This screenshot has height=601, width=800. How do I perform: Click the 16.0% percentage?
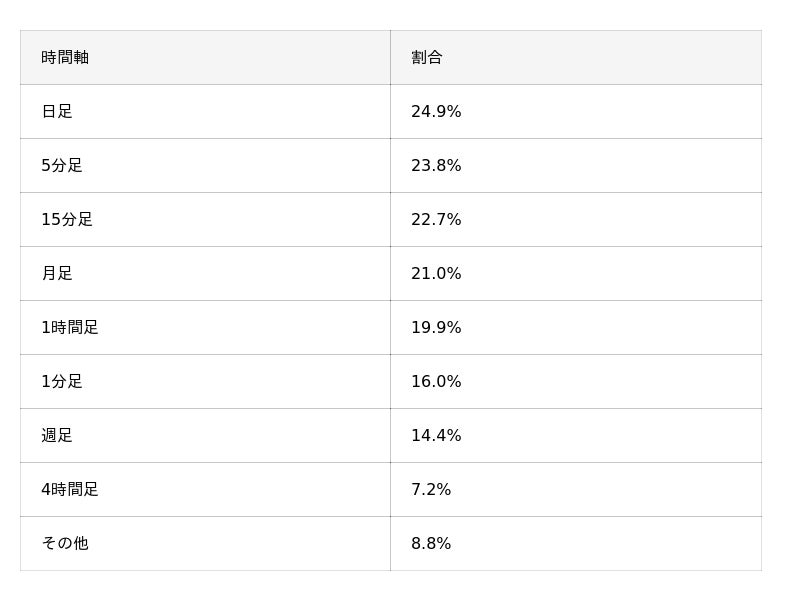click(436, 382)
